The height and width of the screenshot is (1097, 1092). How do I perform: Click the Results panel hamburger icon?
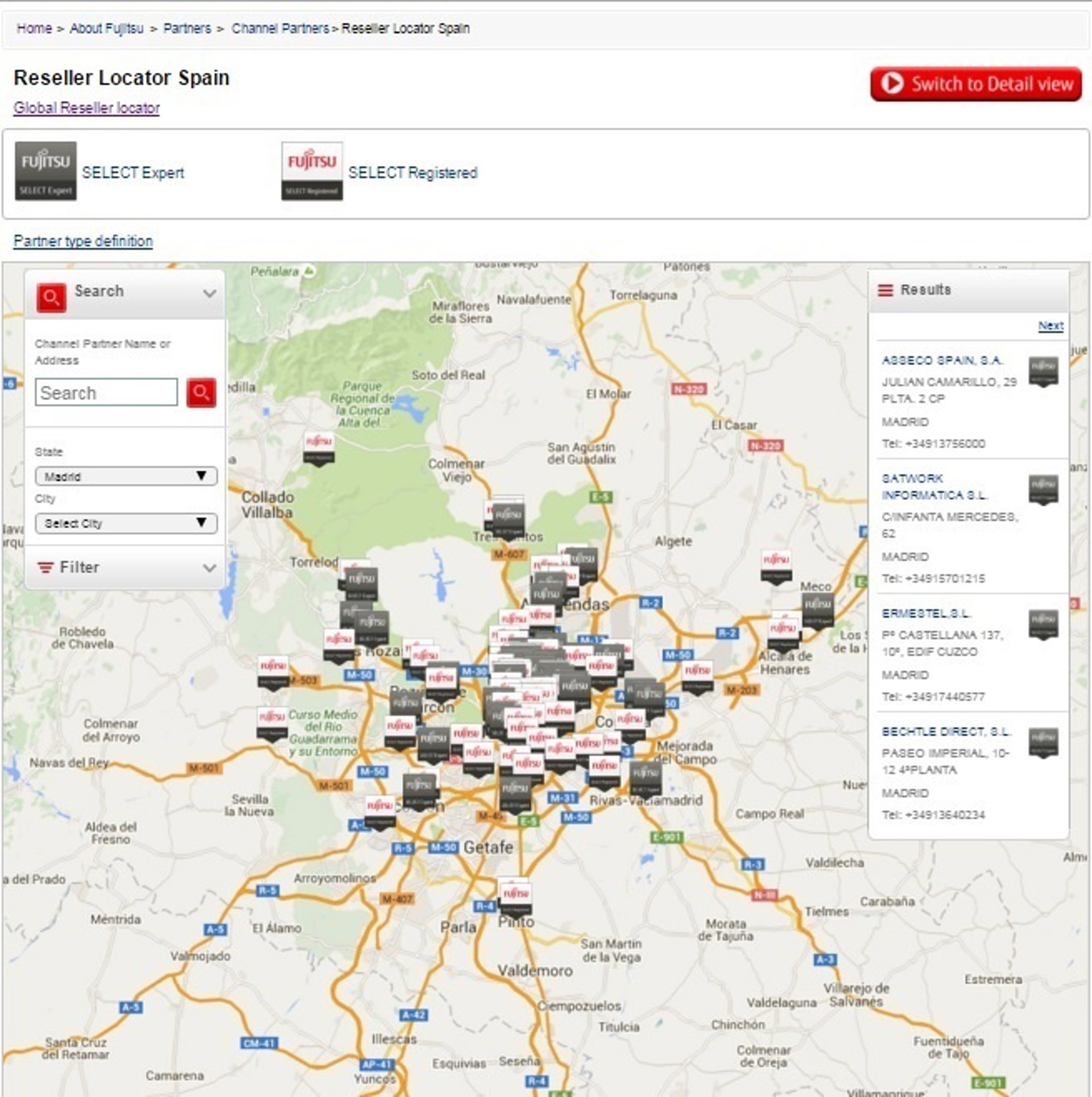tap(885, 291)
